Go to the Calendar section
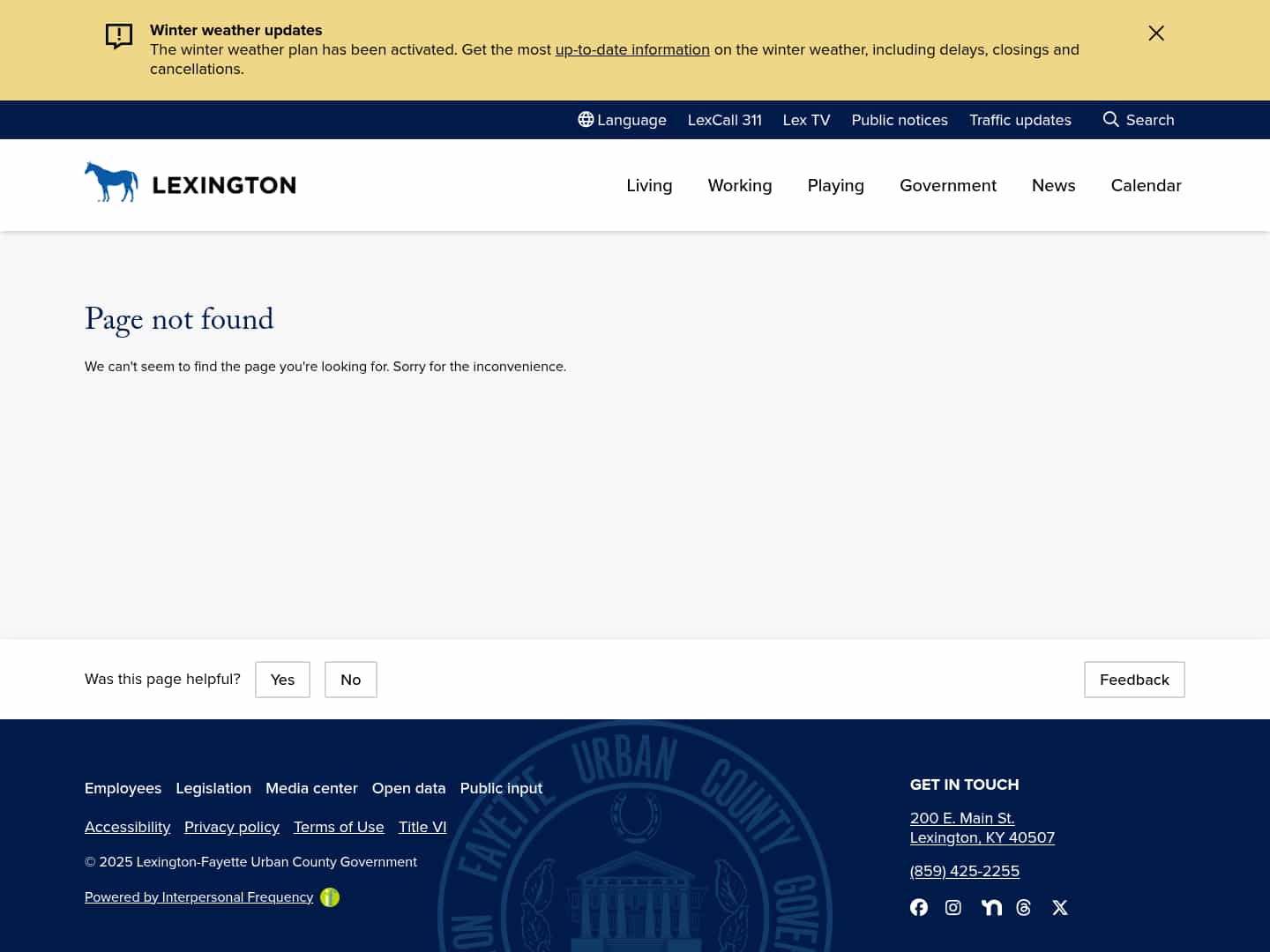1270x952 pixels. 1146,185
